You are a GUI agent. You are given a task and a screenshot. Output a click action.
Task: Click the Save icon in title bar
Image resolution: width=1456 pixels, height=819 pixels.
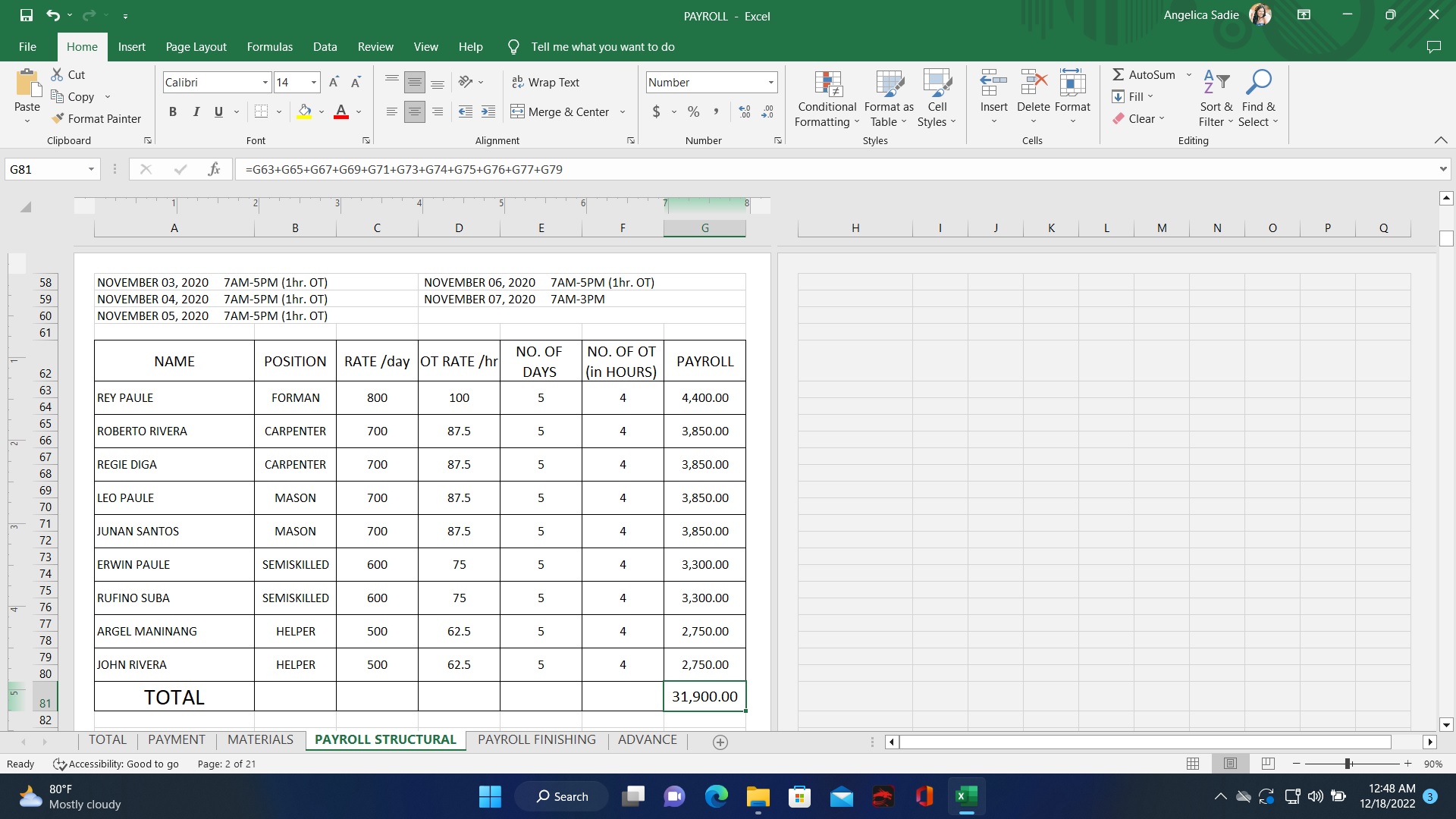[27, 15]
